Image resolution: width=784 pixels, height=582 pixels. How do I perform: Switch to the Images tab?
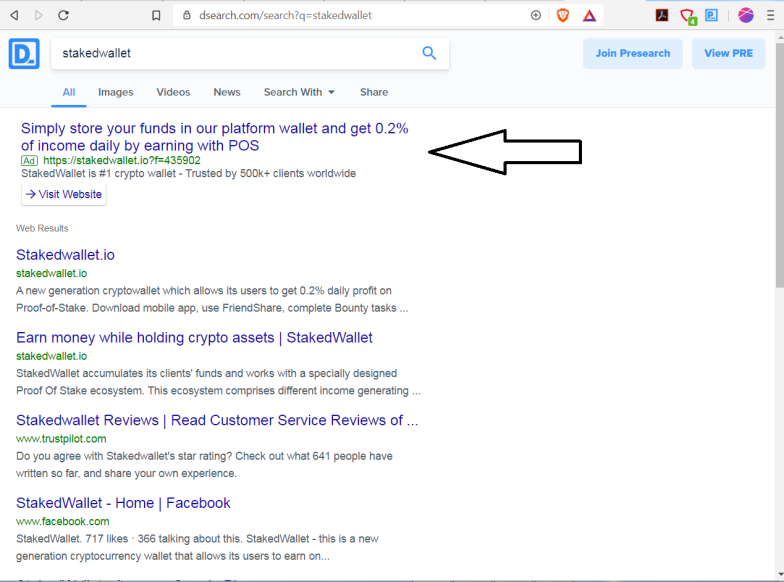click(116, 92)
